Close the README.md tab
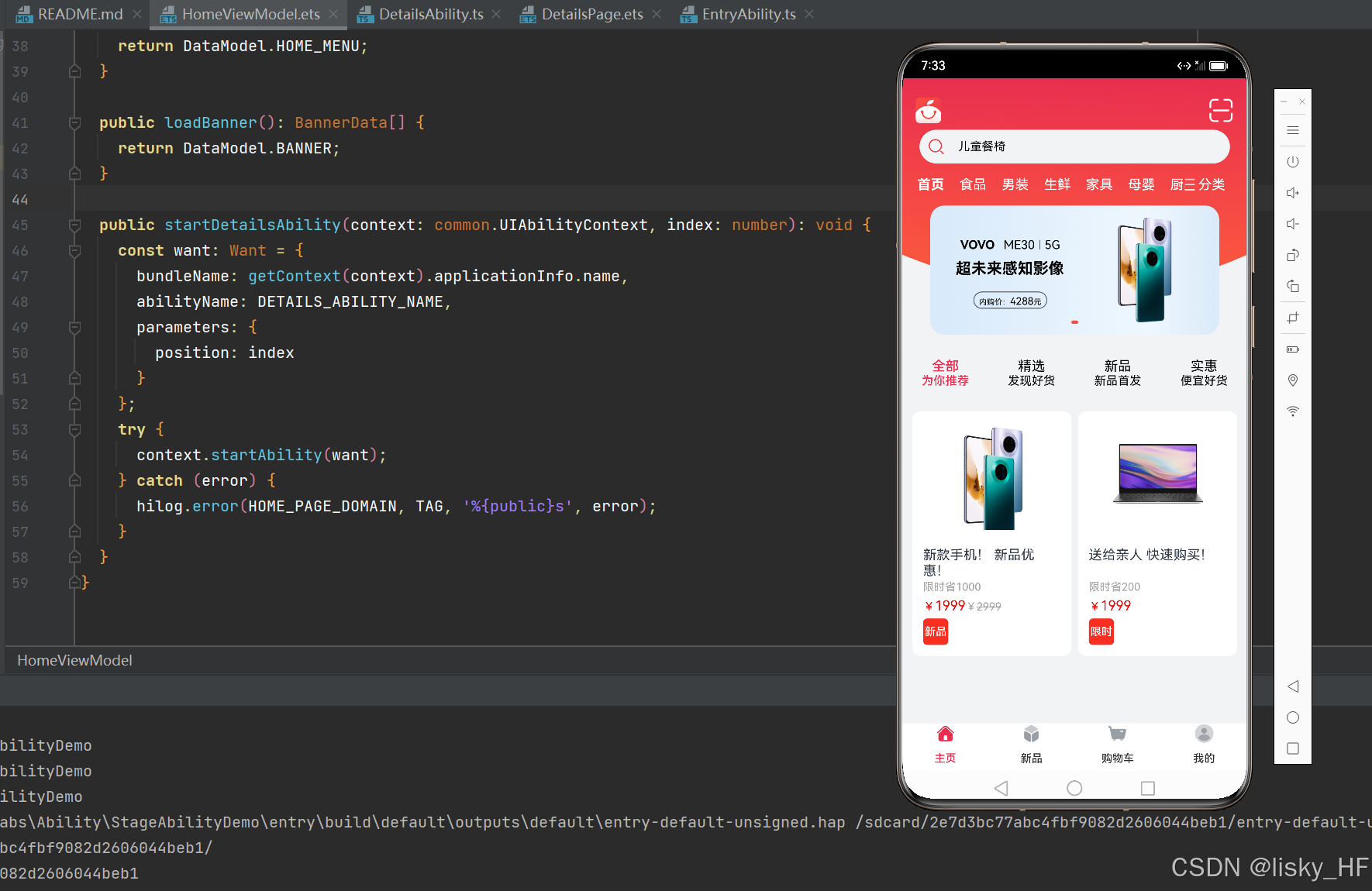The image size is (1372, 891). [x=136, y=14]
